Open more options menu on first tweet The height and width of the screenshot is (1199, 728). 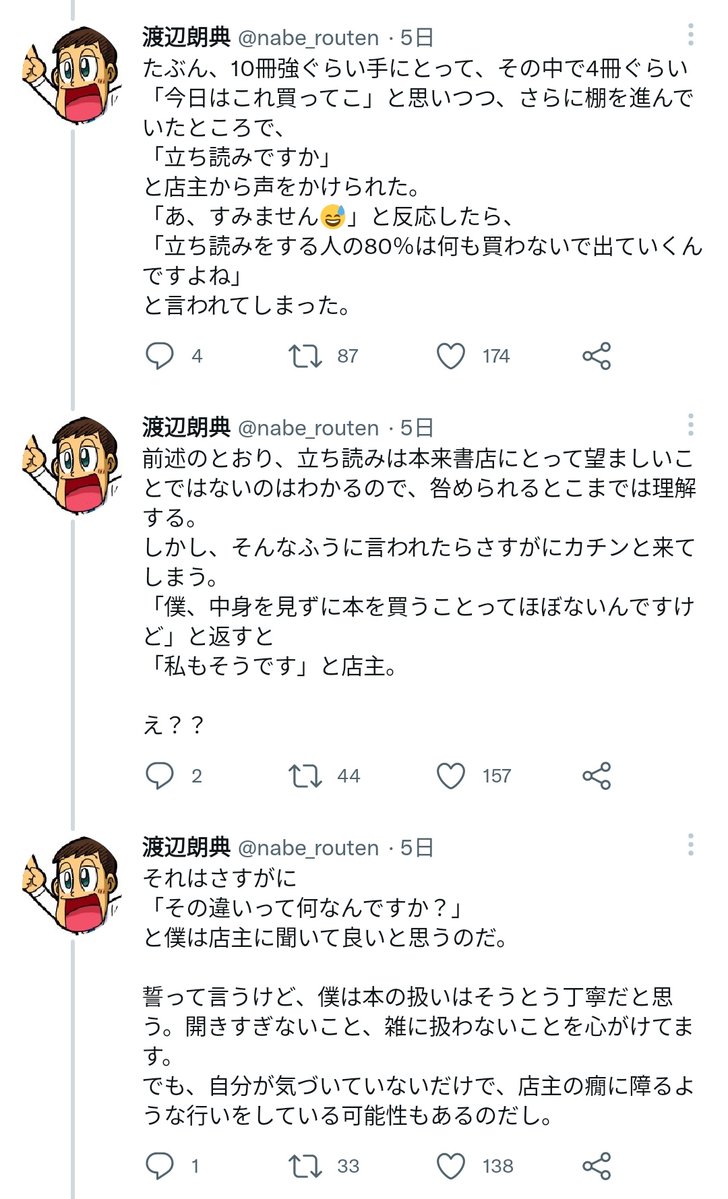click(691, 37)
